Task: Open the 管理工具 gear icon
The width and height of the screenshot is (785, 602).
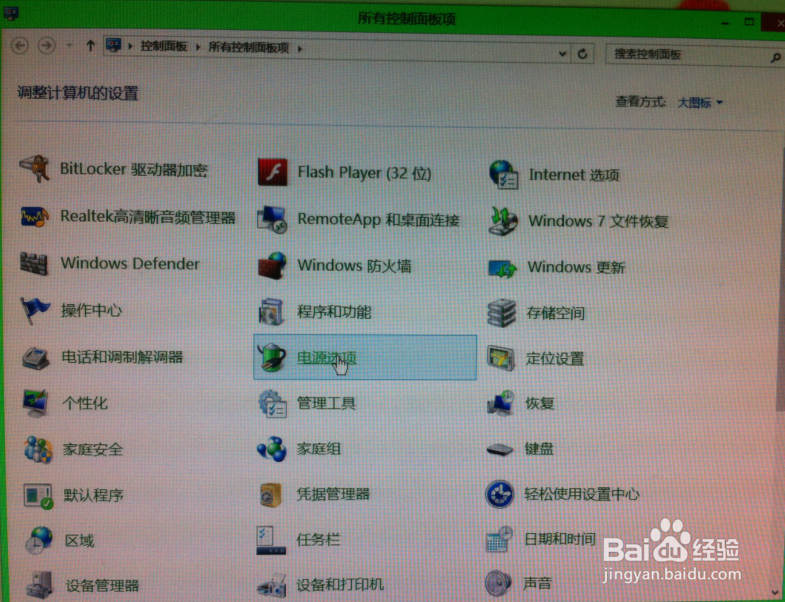Action: (x=272, y=404)
